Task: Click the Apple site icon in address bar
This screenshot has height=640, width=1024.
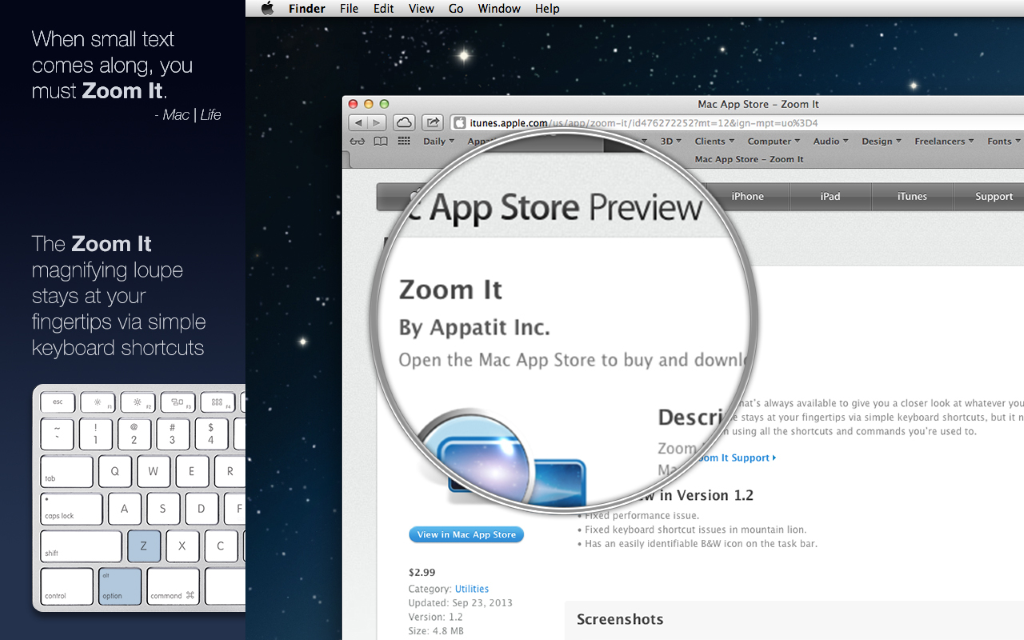Action: 460,123
